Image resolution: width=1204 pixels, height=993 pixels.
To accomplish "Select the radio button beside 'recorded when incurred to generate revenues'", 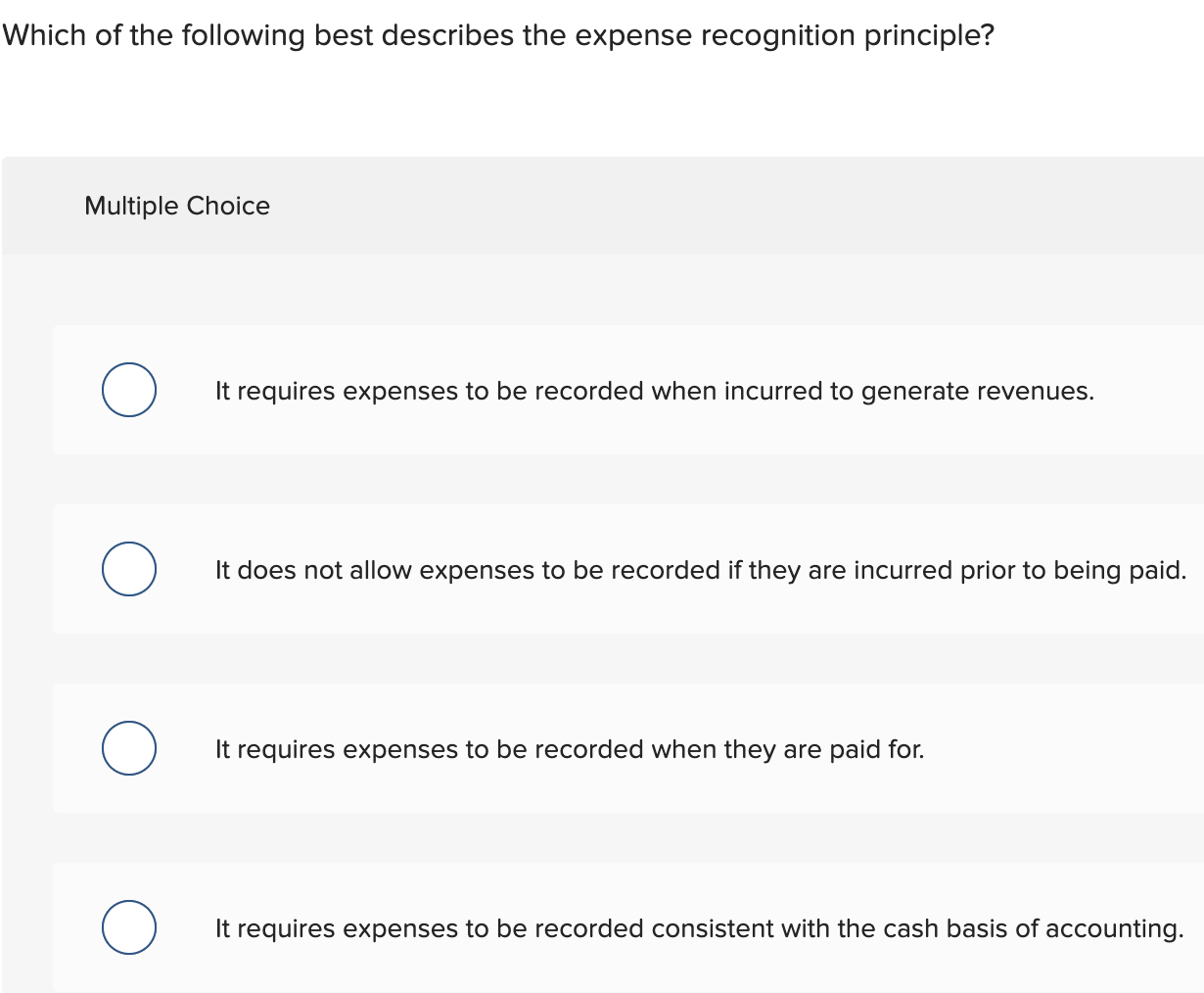I will pyautogui.click(x=128, y=389).
